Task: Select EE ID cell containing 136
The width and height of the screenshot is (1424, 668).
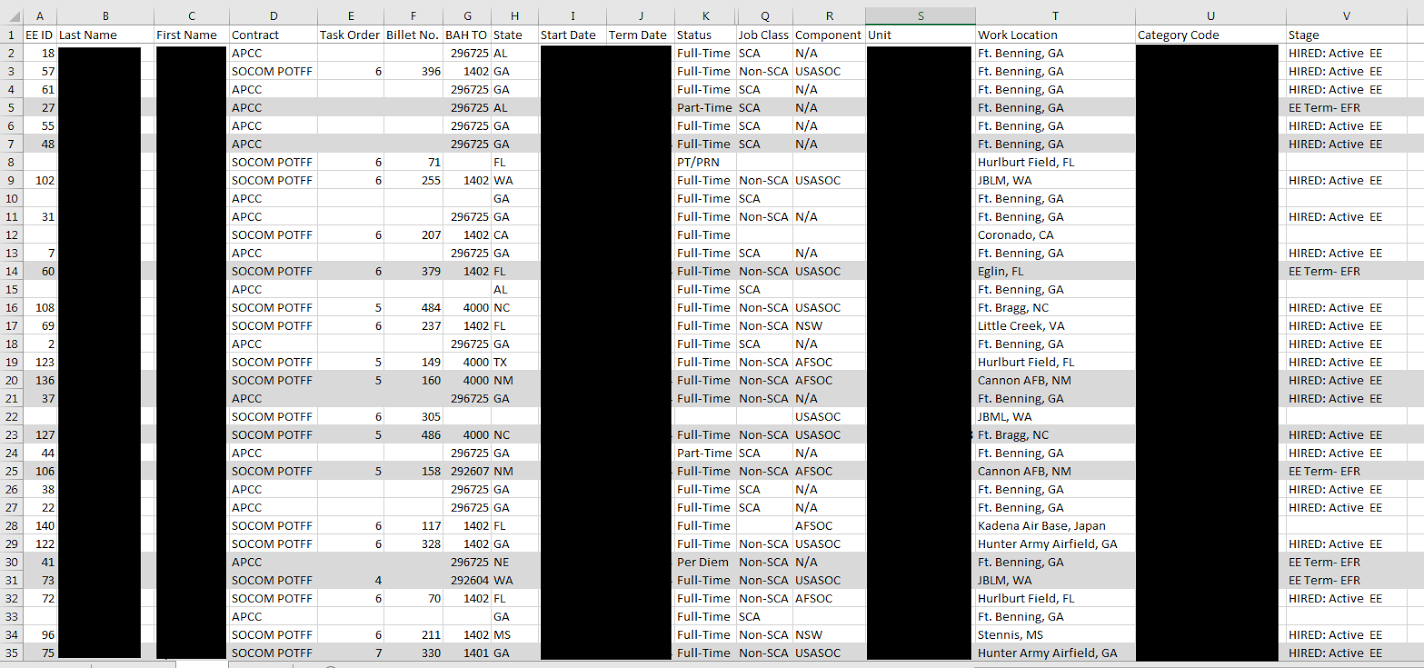Action: [x=40, y=380]
